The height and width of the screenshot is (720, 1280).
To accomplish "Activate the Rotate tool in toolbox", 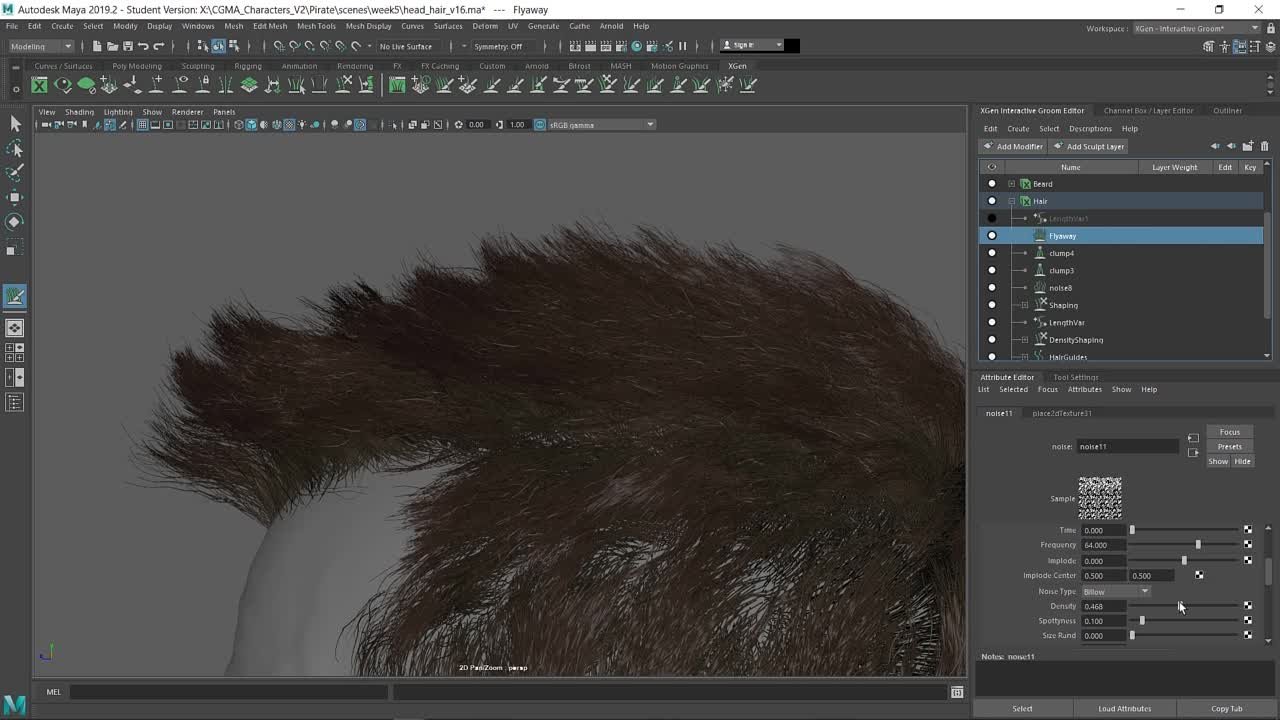I will tap(15, 222).
